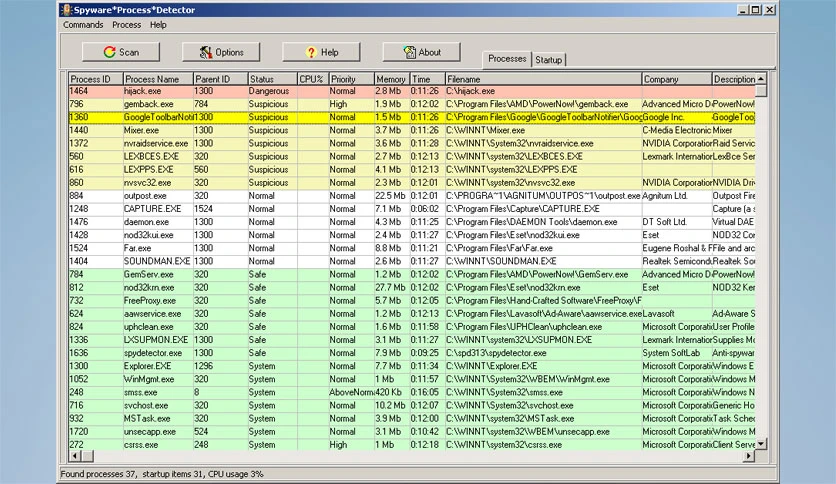Sort by Time column header
The image size is (836, 484).
click(x=428, y=79)
